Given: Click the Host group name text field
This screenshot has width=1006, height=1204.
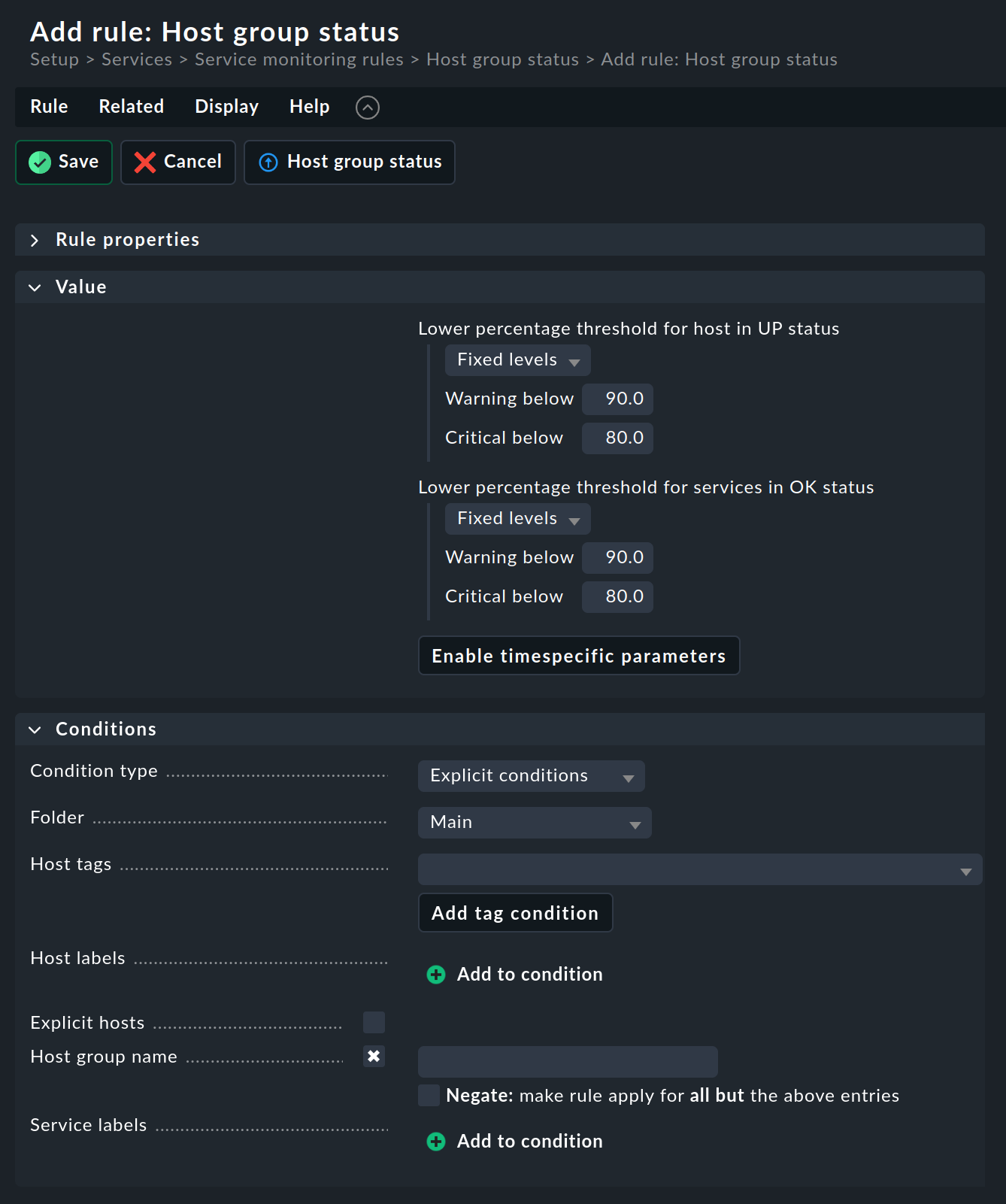Looking at the screenshot, I should click(x=568, y=1061).
